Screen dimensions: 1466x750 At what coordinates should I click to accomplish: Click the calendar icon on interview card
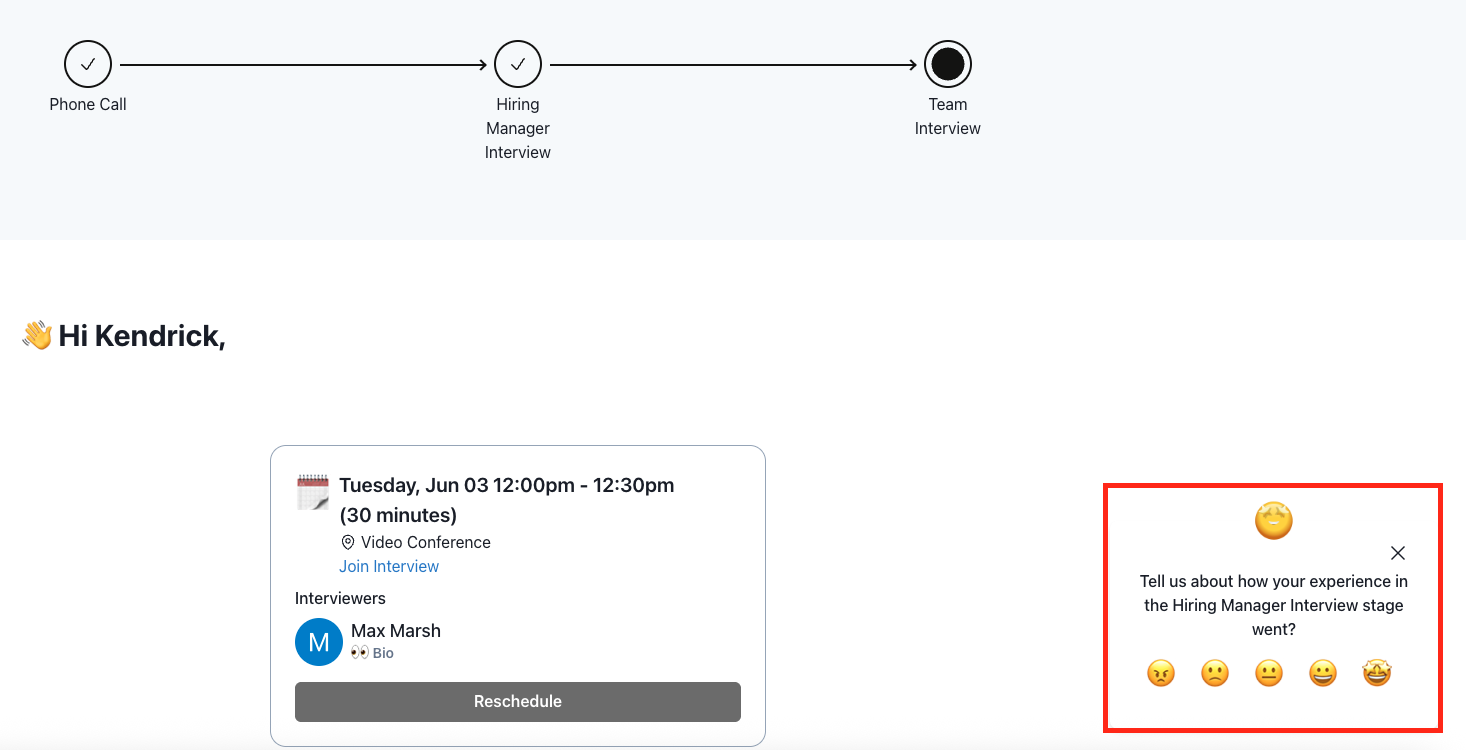(313, 493)
